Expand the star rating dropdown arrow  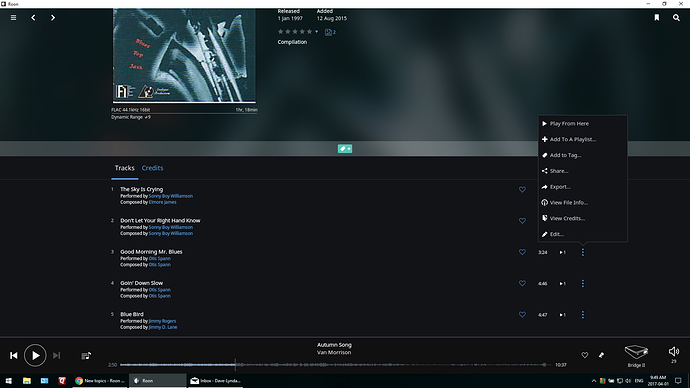[316, 32]
